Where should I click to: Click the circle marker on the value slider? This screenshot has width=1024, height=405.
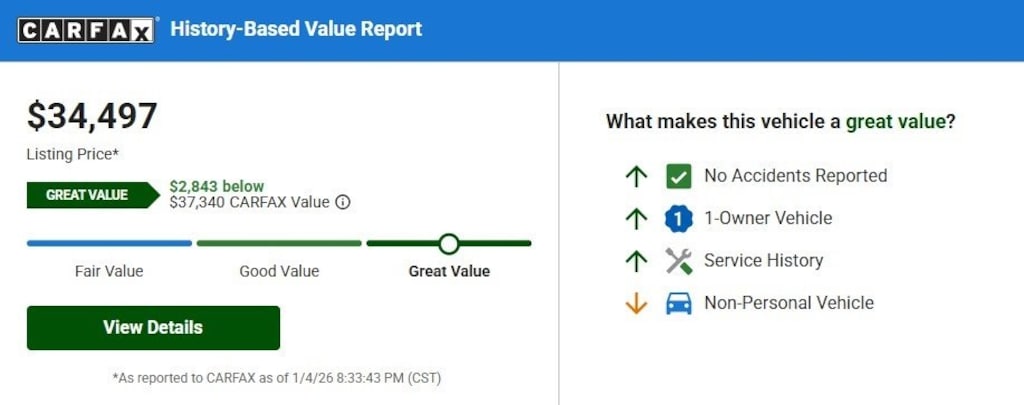[x=449, y=243]
